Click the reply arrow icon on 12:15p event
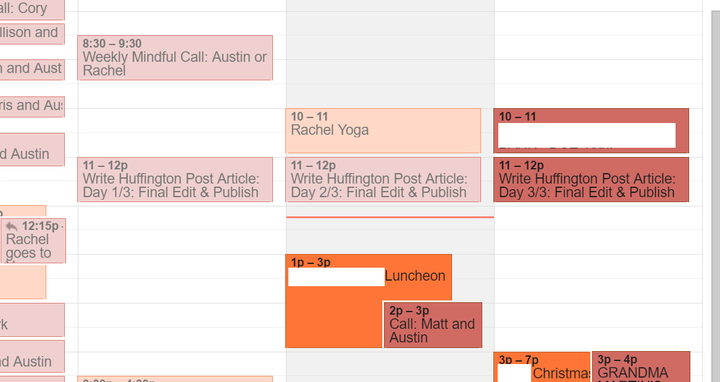 click(x=11, y=226)
